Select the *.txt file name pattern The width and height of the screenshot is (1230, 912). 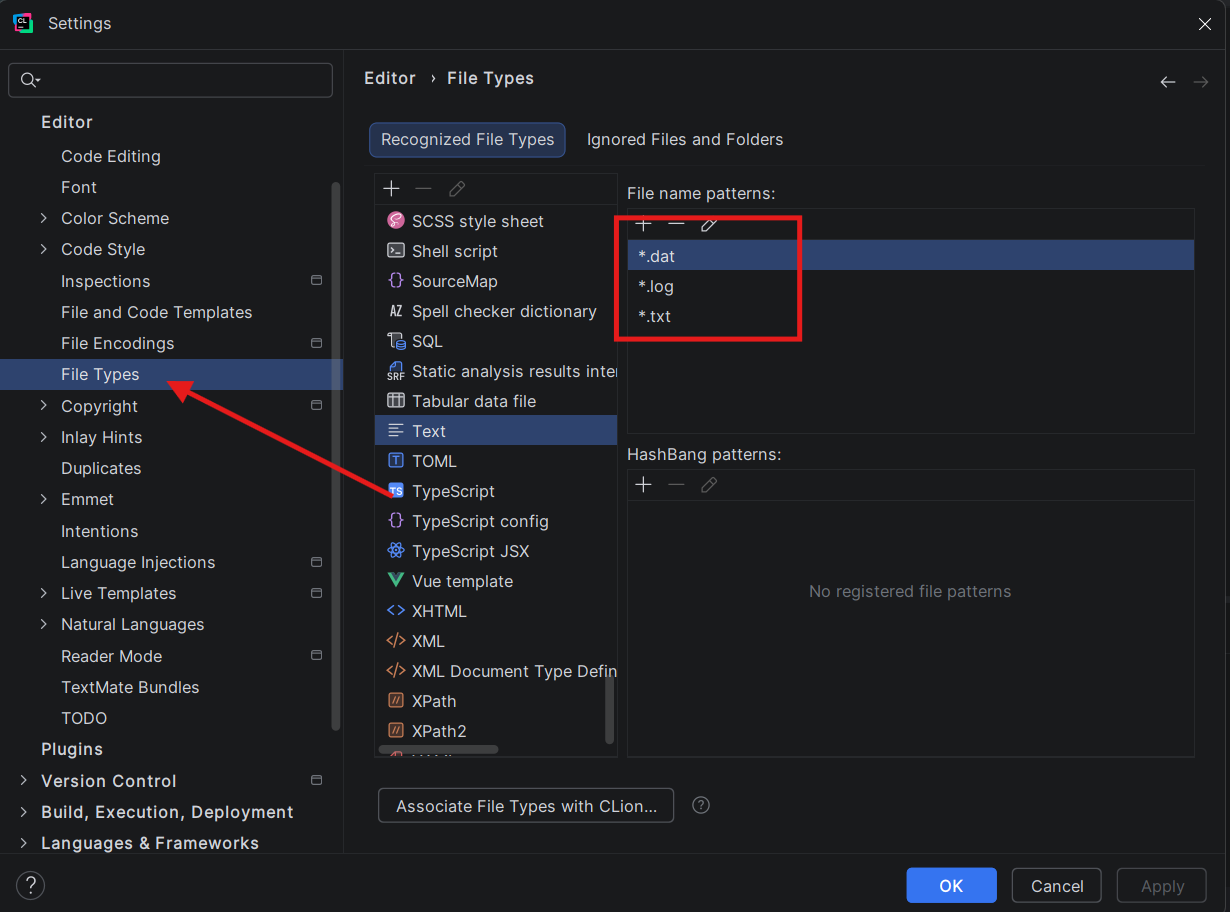[911, 316]
